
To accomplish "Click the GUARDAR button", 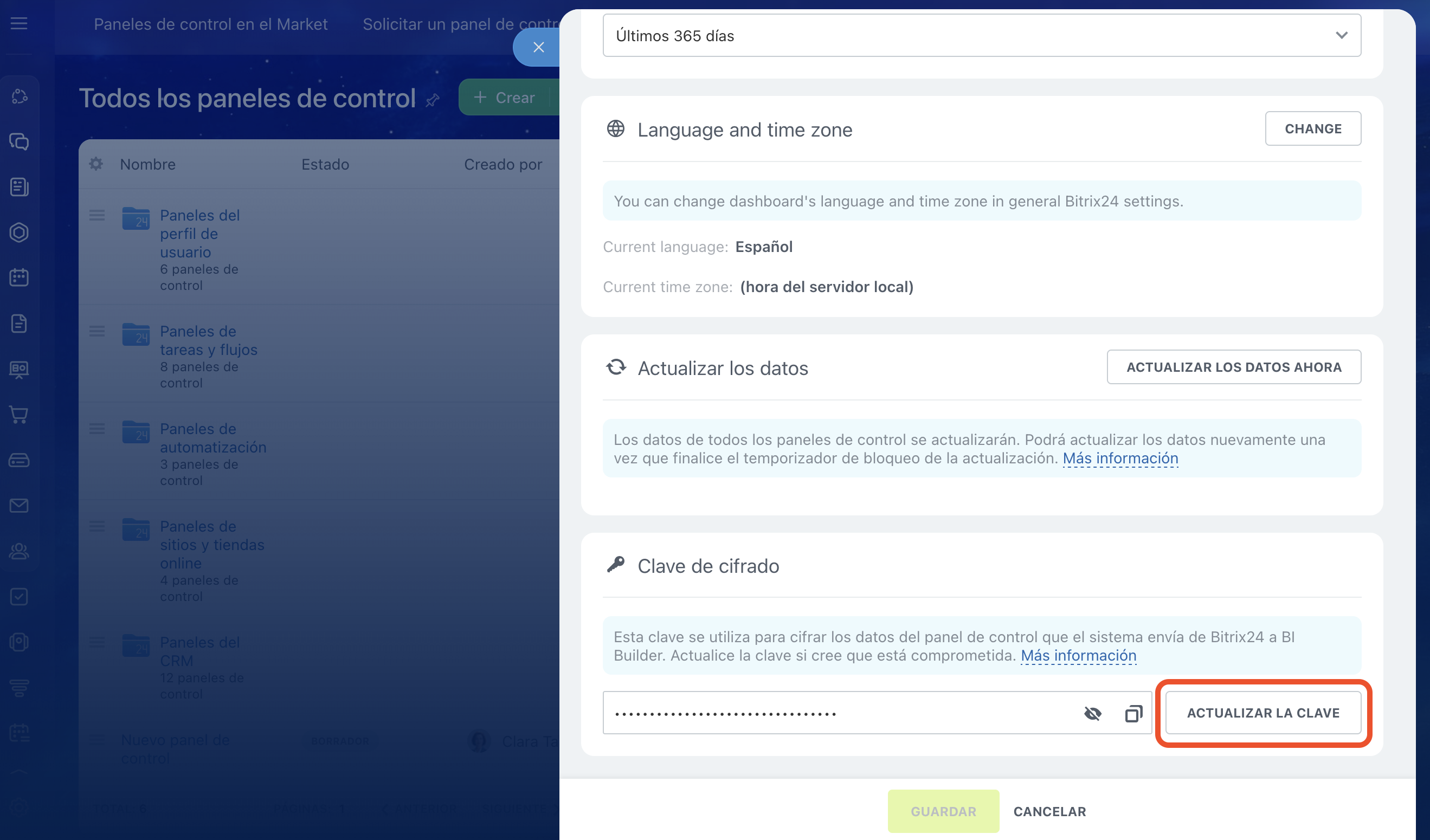I will pyautogui.click(x=943, y=811).
